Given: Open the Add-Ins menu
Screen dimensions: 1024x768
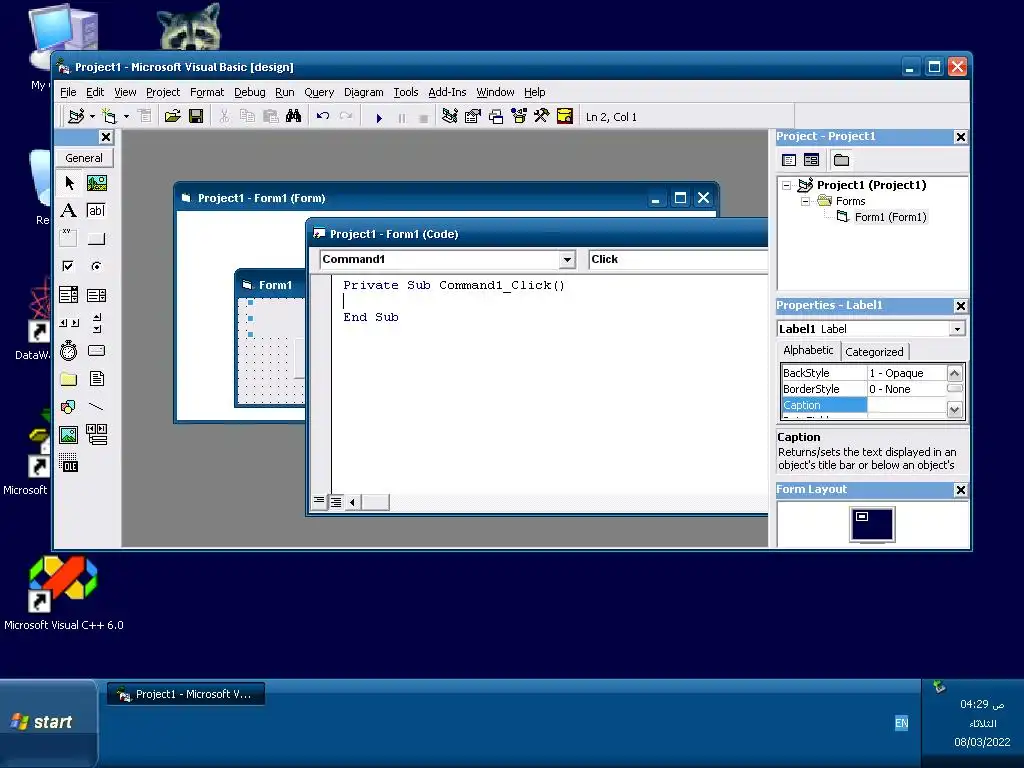Looking at the screenshot, I should (447, 92).
